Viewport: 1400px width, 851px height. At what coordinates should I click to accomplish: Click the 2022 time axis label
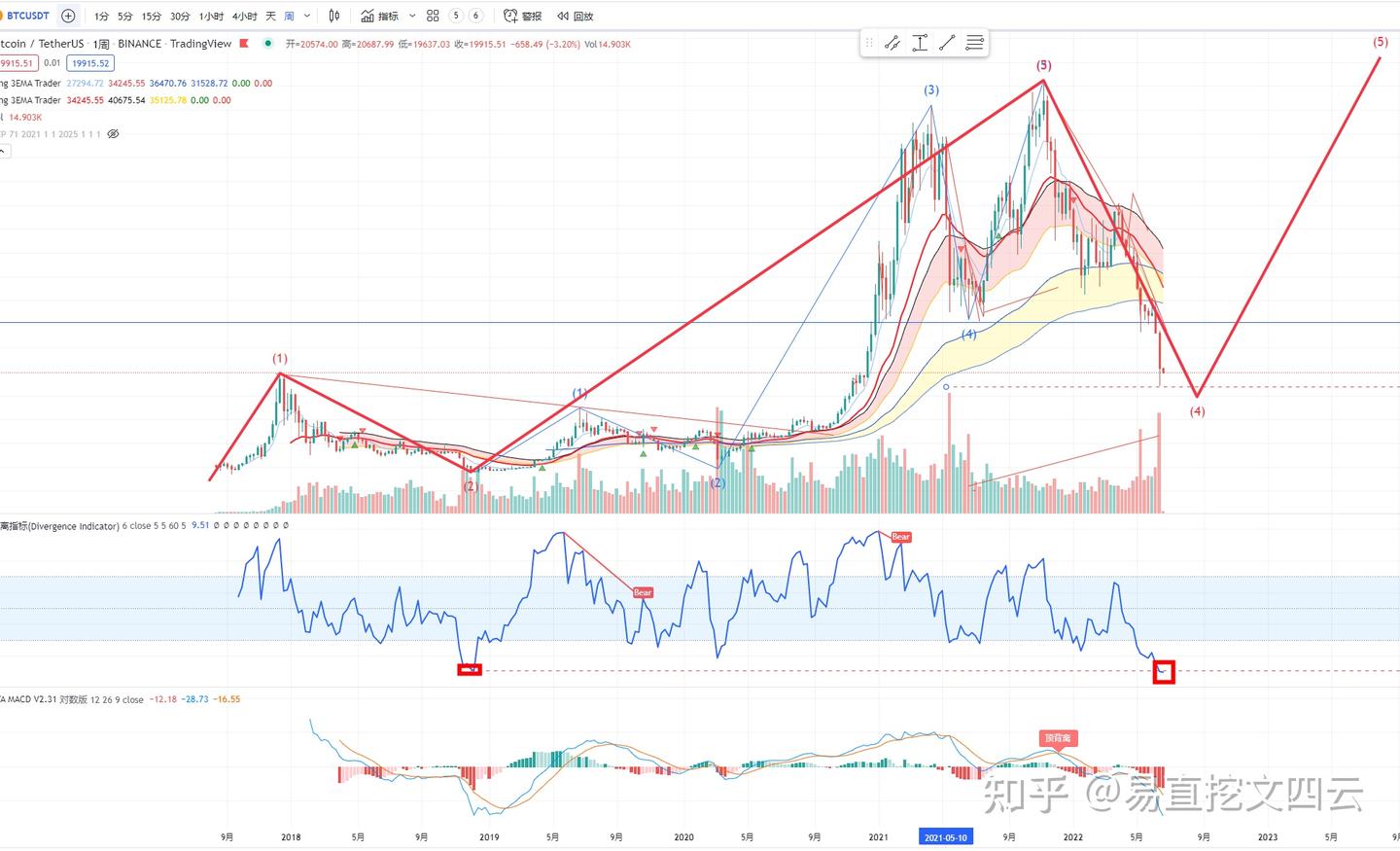1072,837
